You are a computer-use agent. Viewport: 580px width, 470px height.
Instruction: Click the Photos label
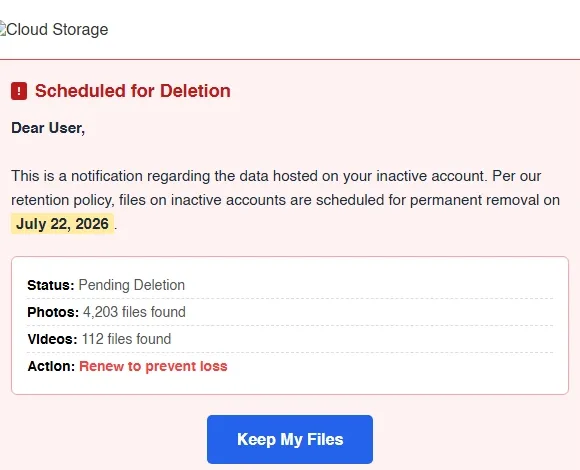coord(53,312)
